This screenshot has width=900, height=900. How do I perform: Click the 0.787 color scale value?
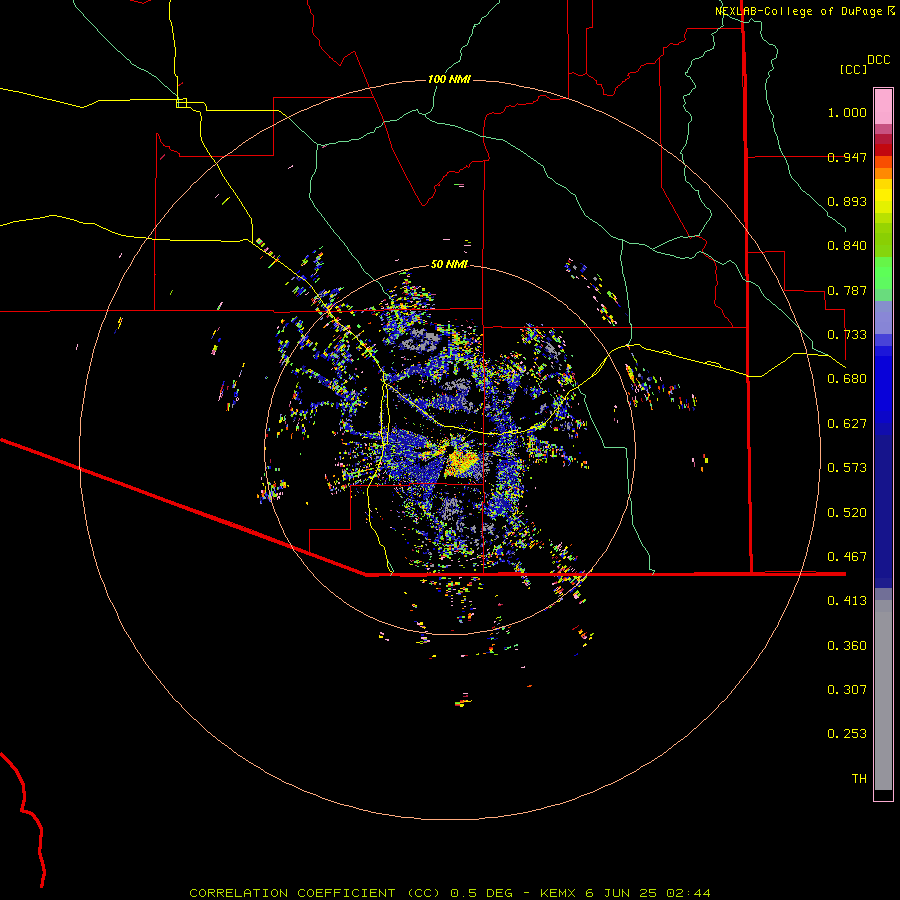[847, 290]
